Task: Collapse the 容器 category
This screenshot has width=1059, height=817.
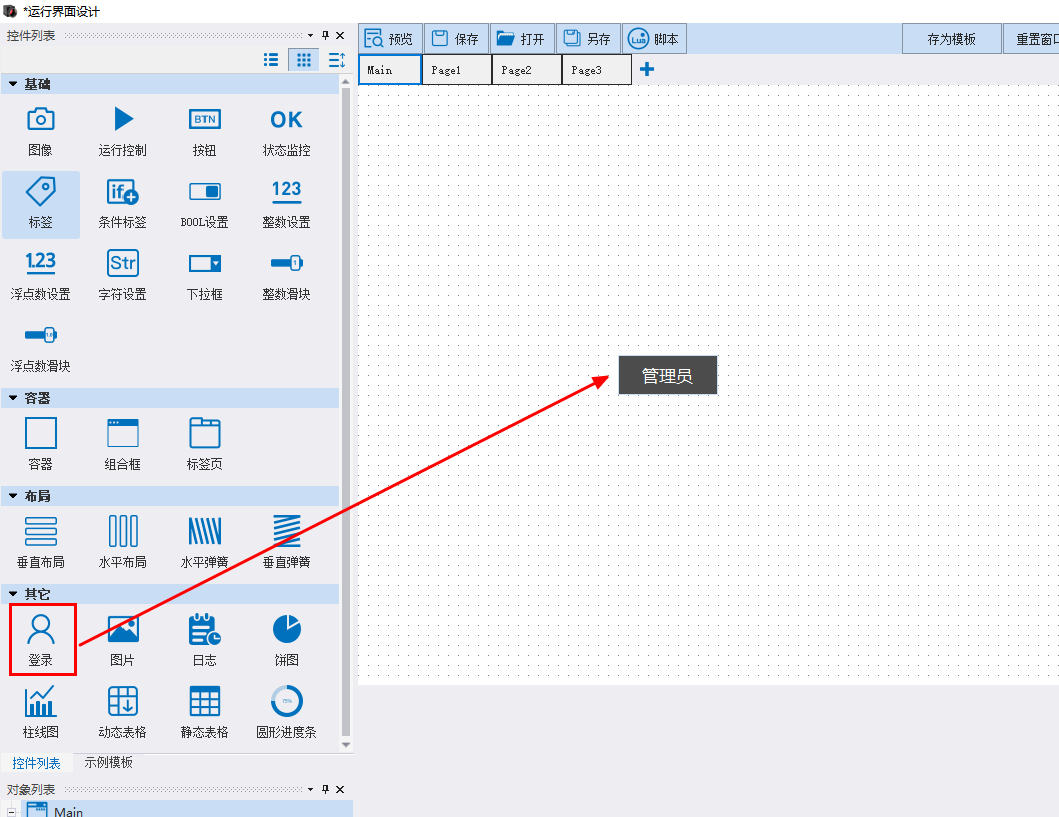Action: pos(13,398)
